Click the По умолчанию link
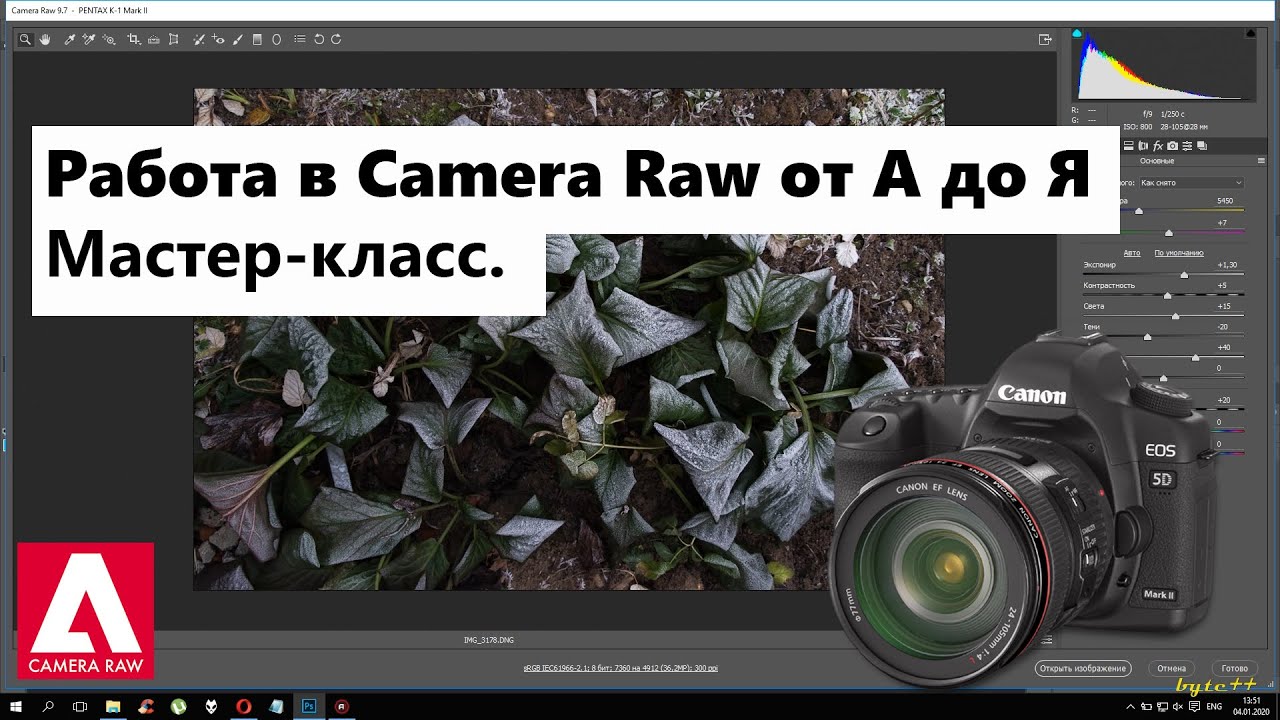1280x720 pixels. pos(1179,253)
